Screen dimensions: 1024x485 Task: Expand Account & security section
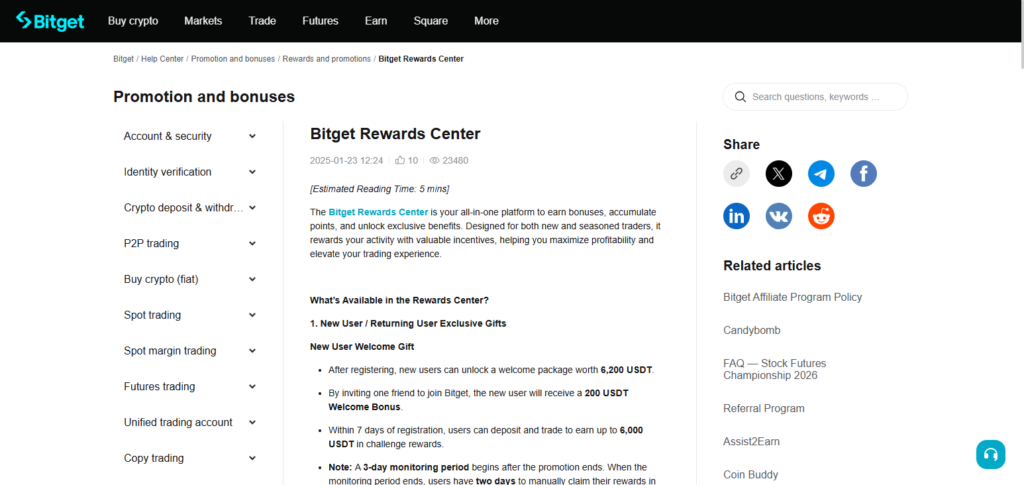(253, 136)
